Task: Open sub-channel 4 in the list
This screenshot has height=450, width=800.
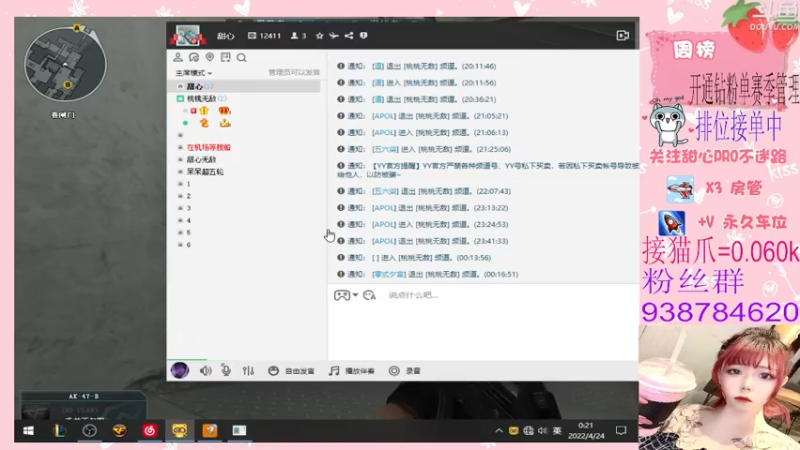Action: coord(188,220)
